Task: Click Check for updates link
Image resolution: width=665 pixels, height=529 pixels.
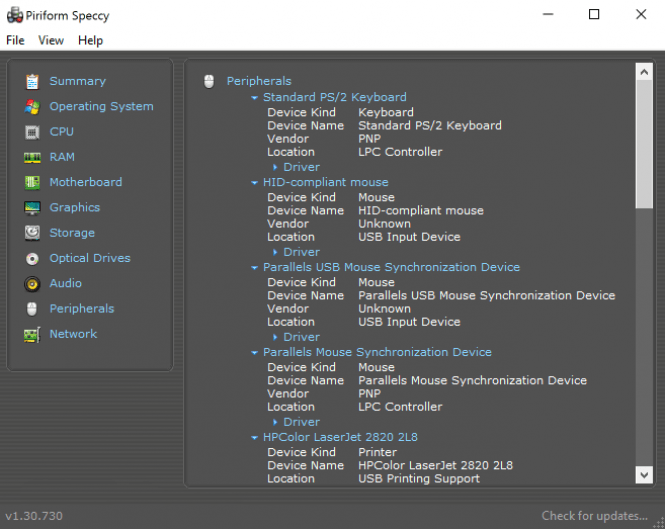Action: tap(595, 516)
